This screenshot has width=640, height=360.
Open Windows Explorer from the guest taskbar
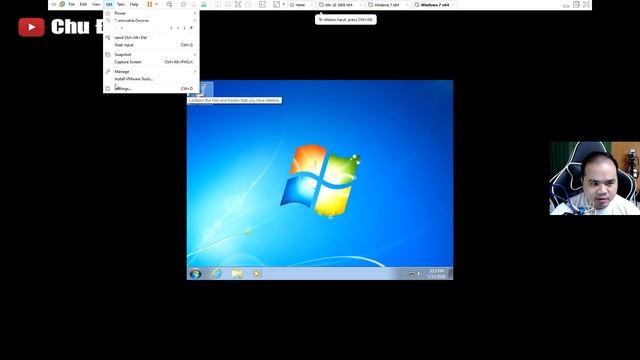coord(237,273)
